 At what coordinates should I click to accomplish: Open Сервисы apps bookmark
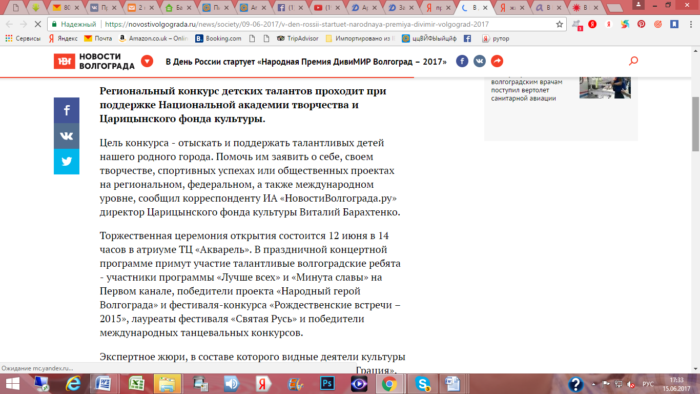point(23,39)
